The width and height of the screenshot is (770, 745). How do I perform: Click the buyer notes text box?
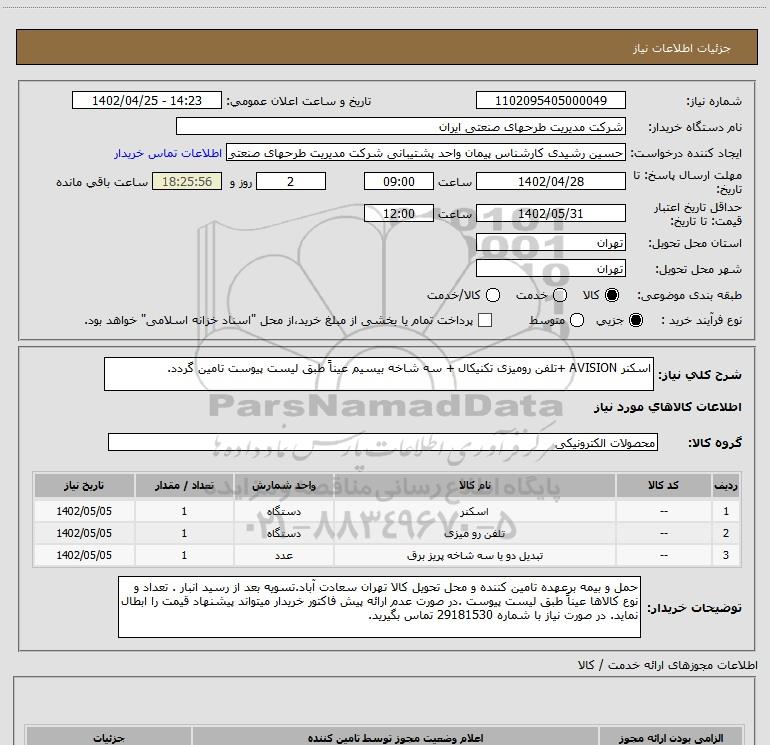(379, 607)
